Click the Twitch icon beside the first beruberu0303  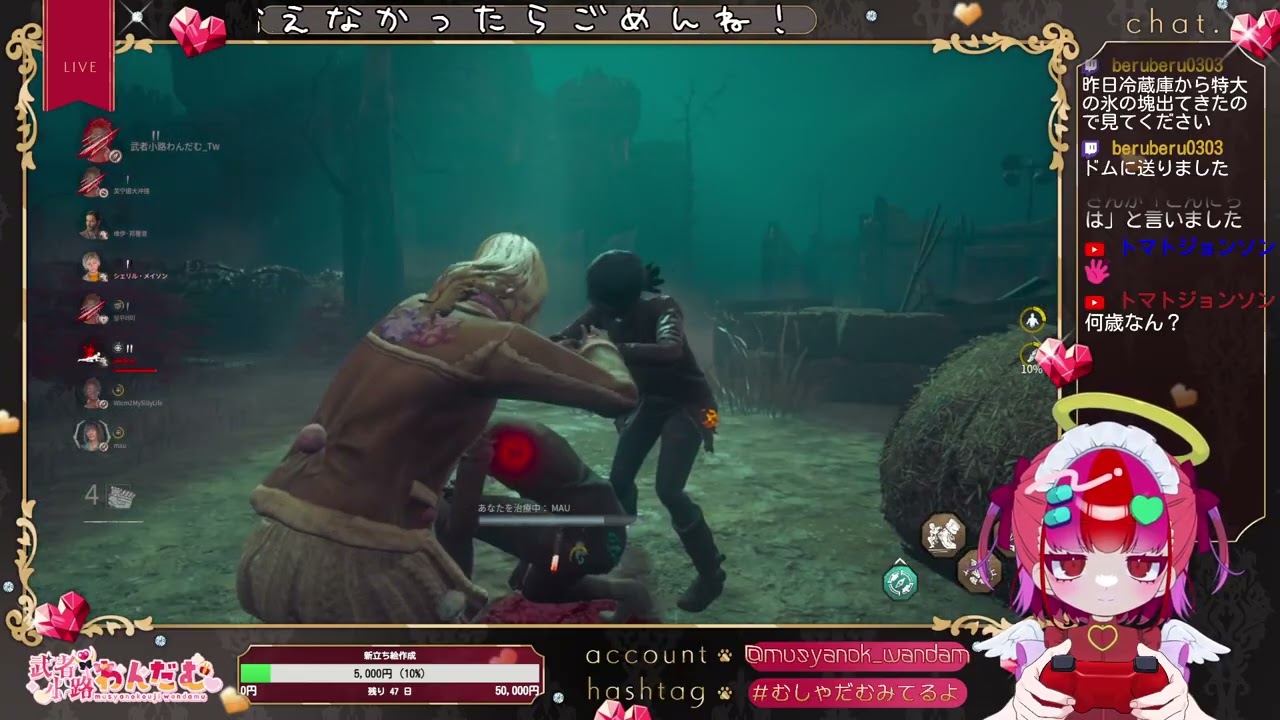pos(1092,66)
